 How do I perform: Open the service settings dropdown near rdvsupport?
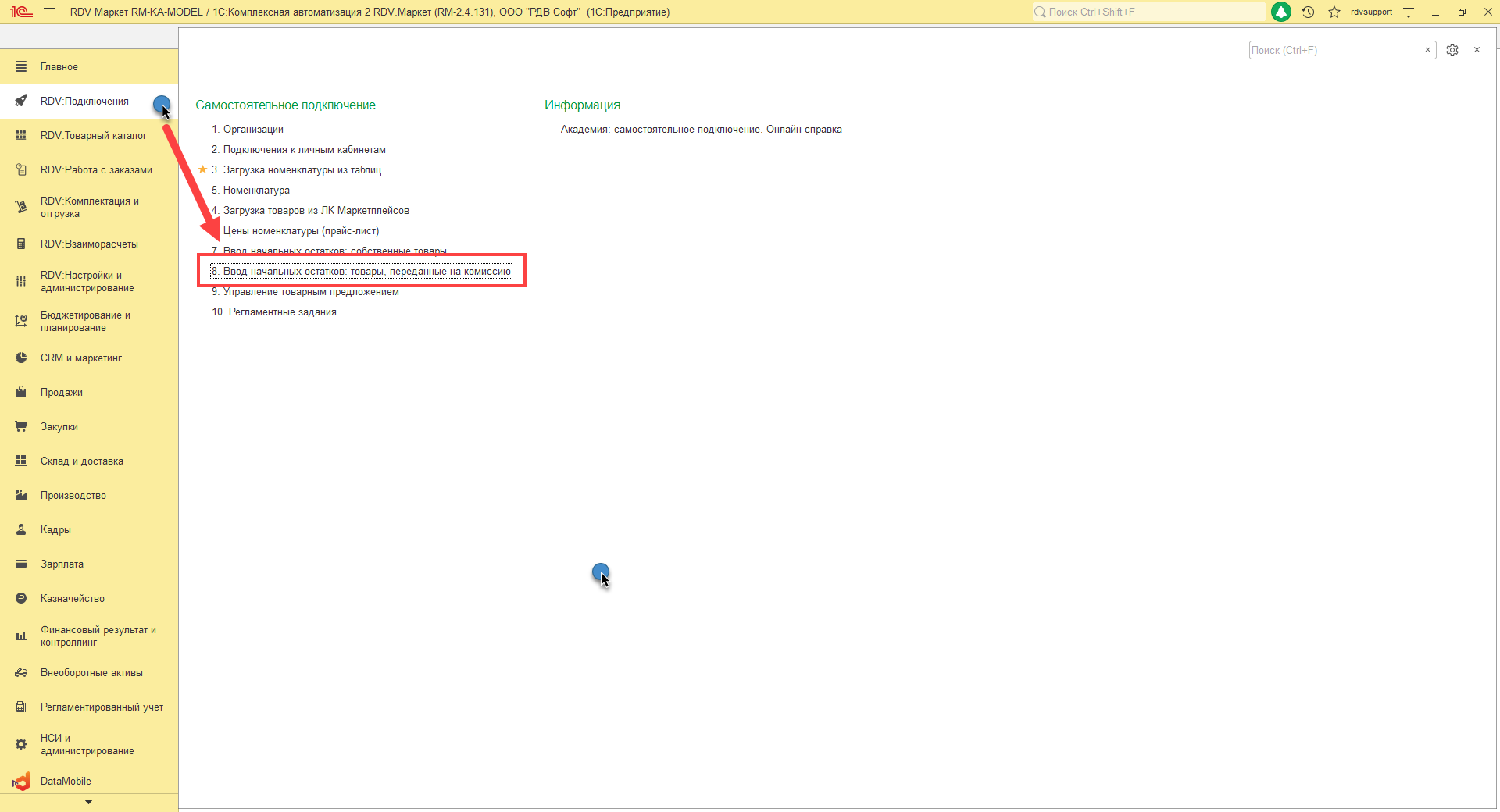click(1409, 12)
